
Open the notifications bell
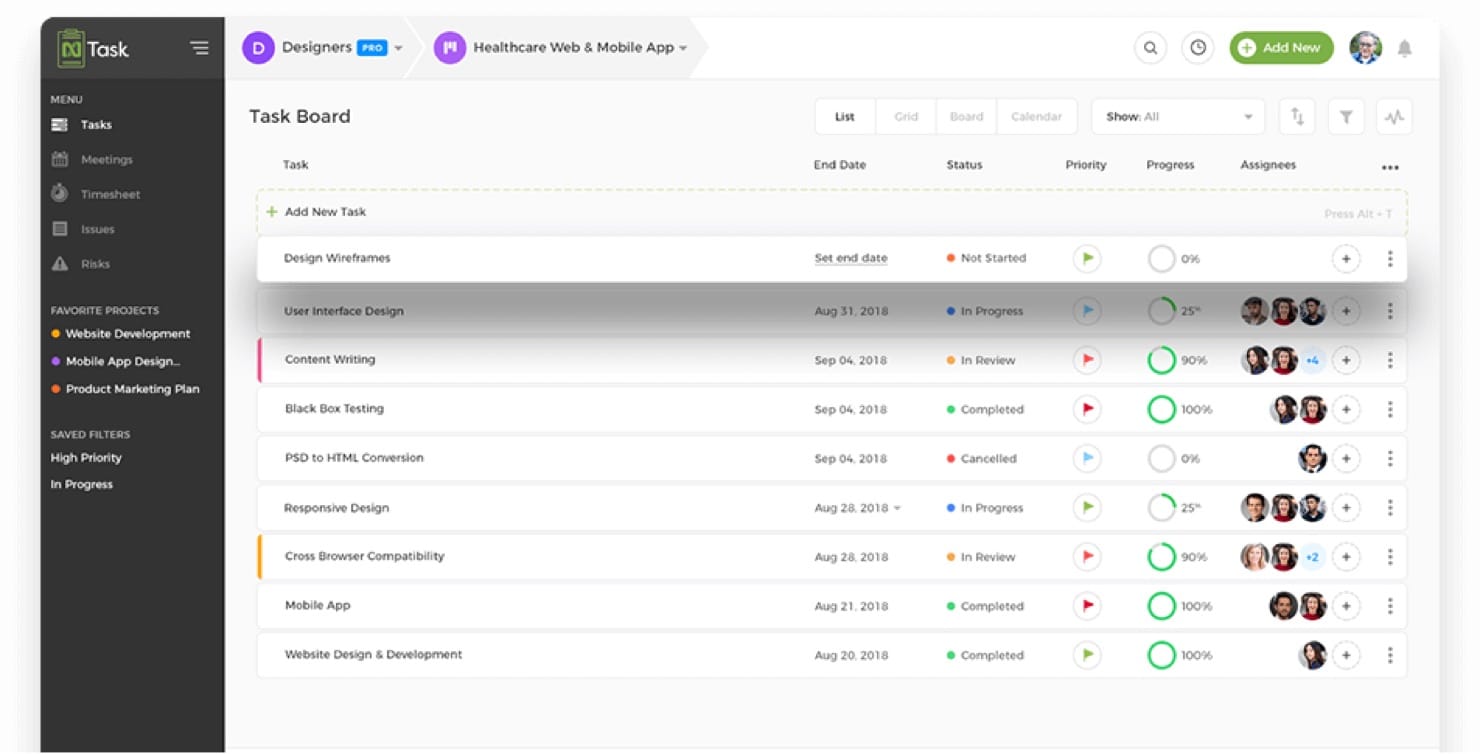pyautogui.click(x=1405, y=48)
